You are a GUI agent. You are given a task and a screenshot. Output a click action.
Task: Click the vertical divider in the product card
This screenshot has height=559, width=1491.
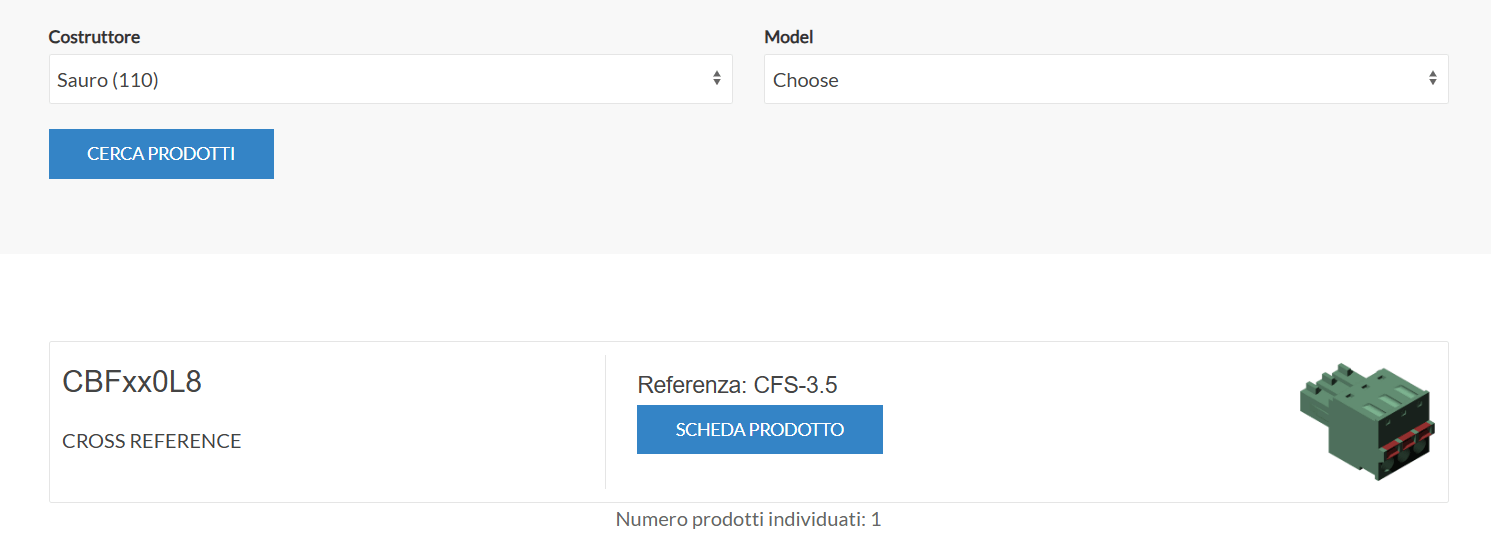coord(606,421)
